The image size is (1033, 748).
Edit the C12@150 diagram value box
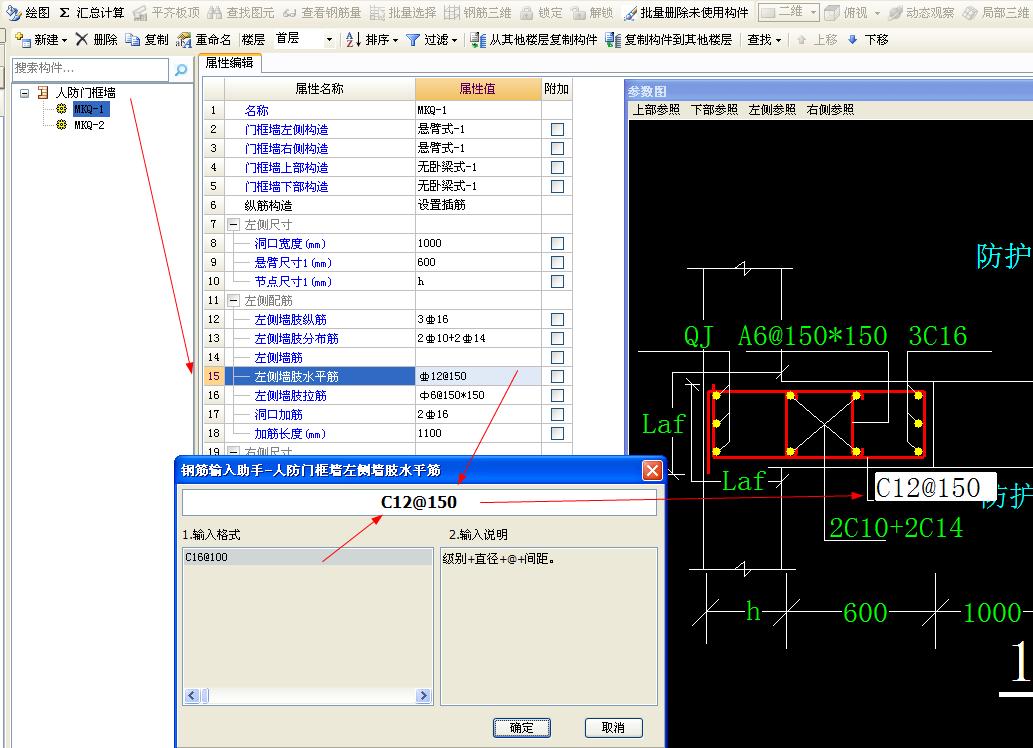coord(935,488)
